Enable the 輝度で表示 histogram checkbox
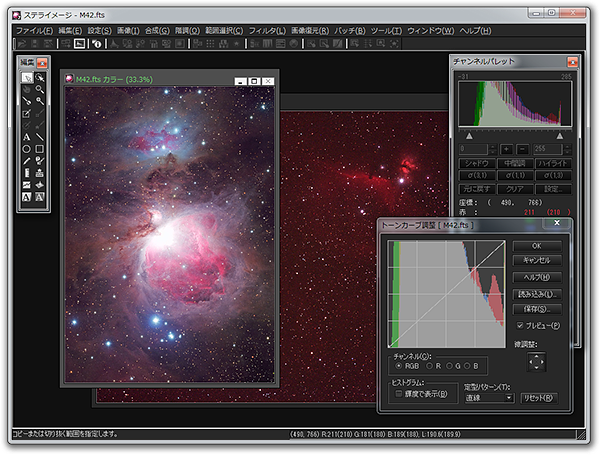 pyautogui.click(x=399, y=393)
